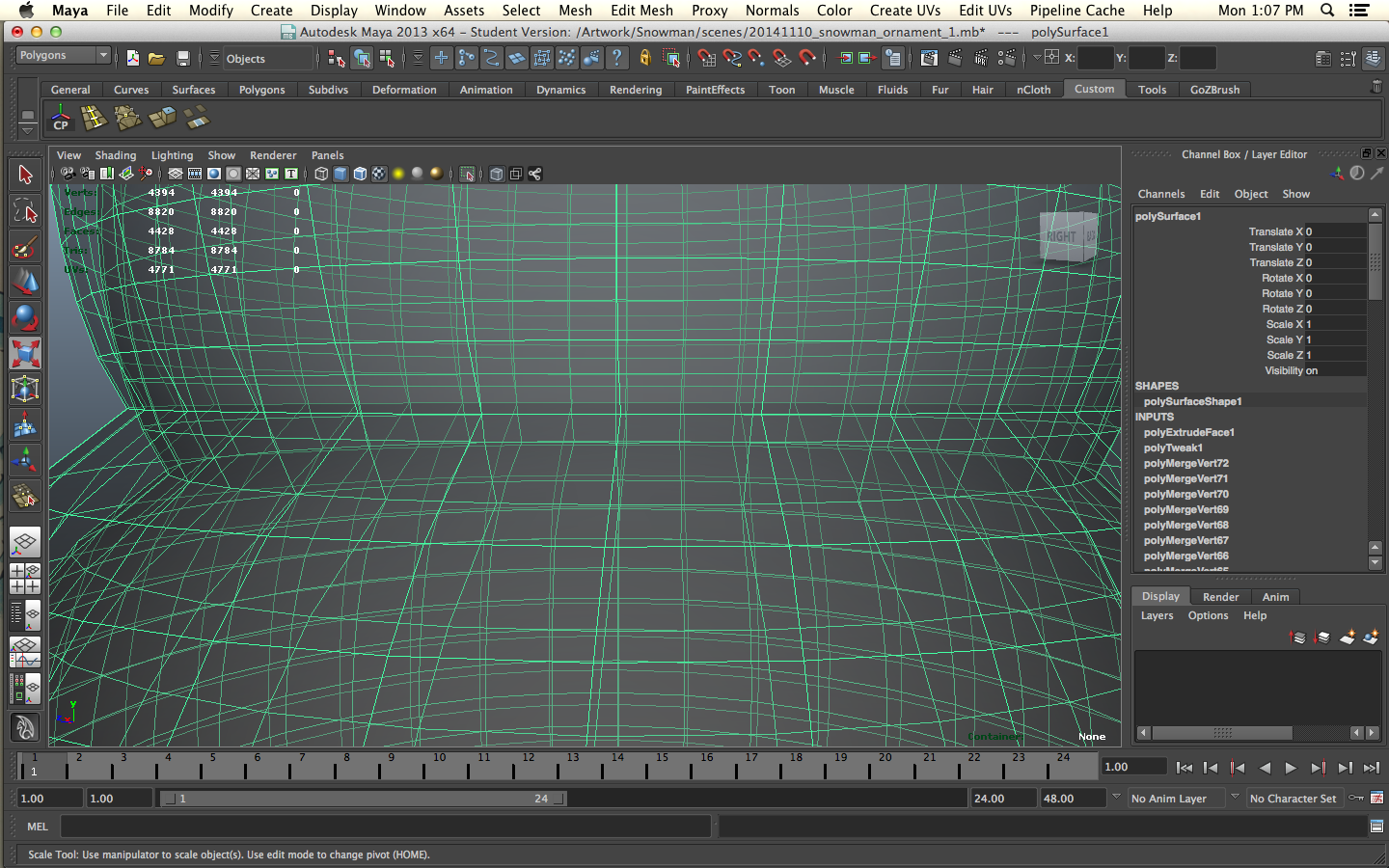
Task: Pick the Rotate tool in the toolbox
Action: (25, 317)
